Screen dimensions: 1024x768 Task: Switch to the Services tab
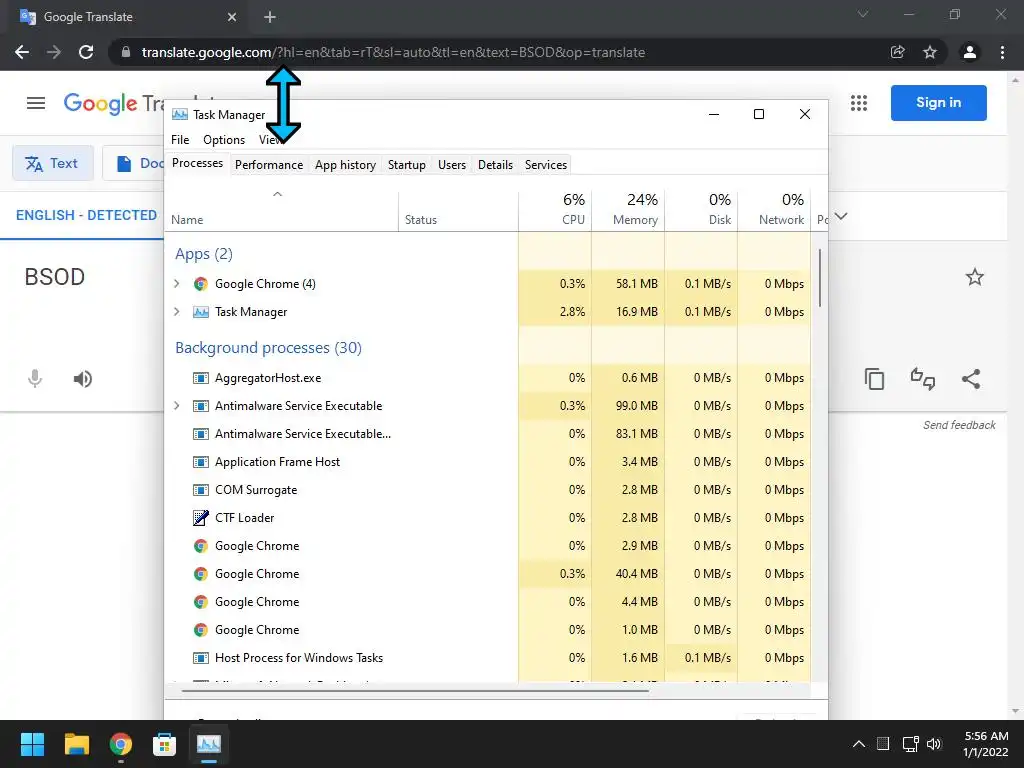pos(546,165)
